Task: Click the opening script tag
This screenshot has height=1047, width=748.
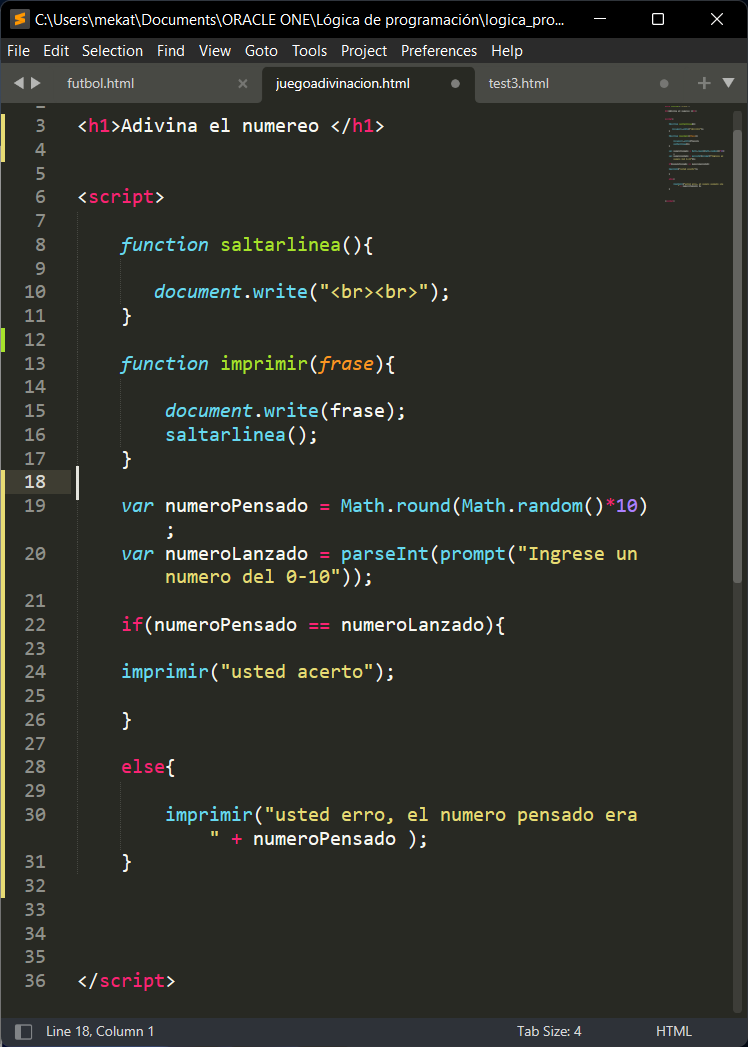Action: click(x=121, y=198)
